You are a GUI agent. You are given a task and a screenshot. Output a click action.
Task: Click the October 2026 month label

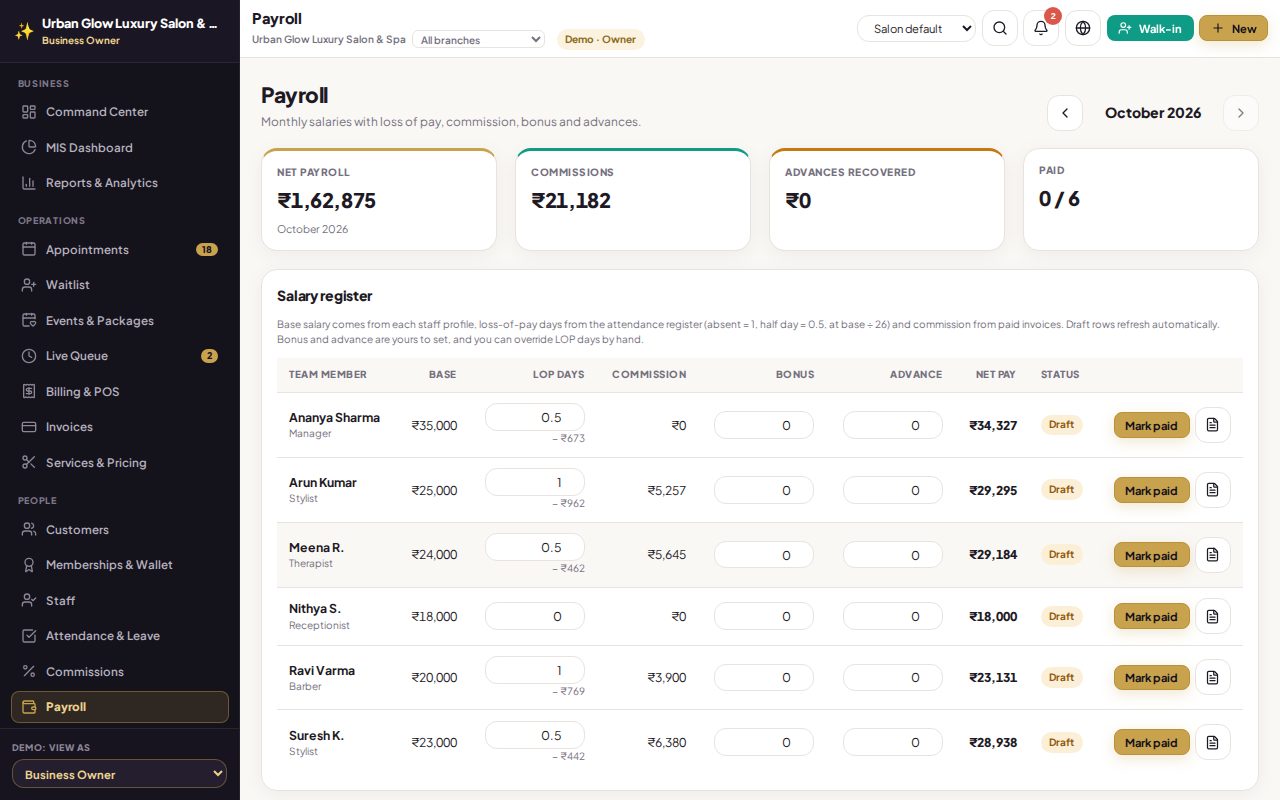1153,113
